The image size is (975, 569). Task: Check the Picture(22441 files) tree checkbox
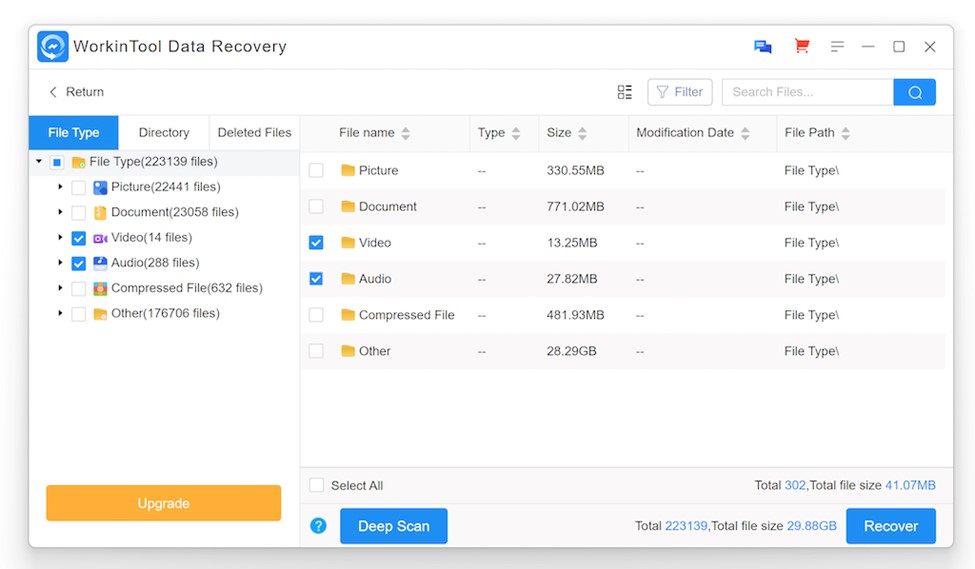tap(78, 188)
